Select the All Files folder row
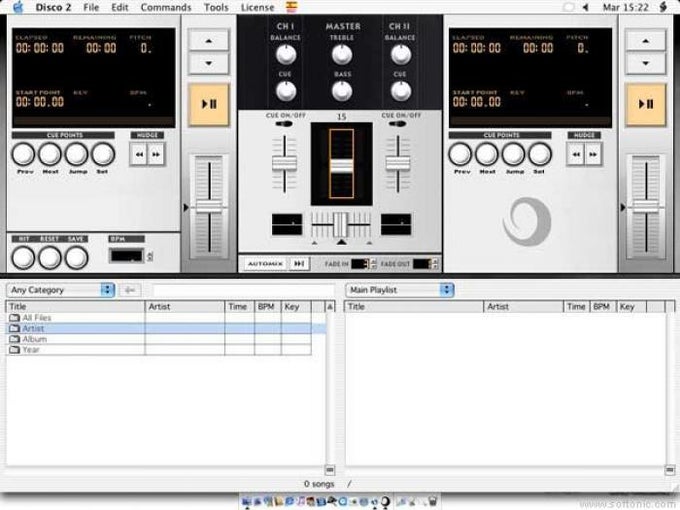Image resolution: width=680 pixels, height=510 pixels. click(158, 318)
